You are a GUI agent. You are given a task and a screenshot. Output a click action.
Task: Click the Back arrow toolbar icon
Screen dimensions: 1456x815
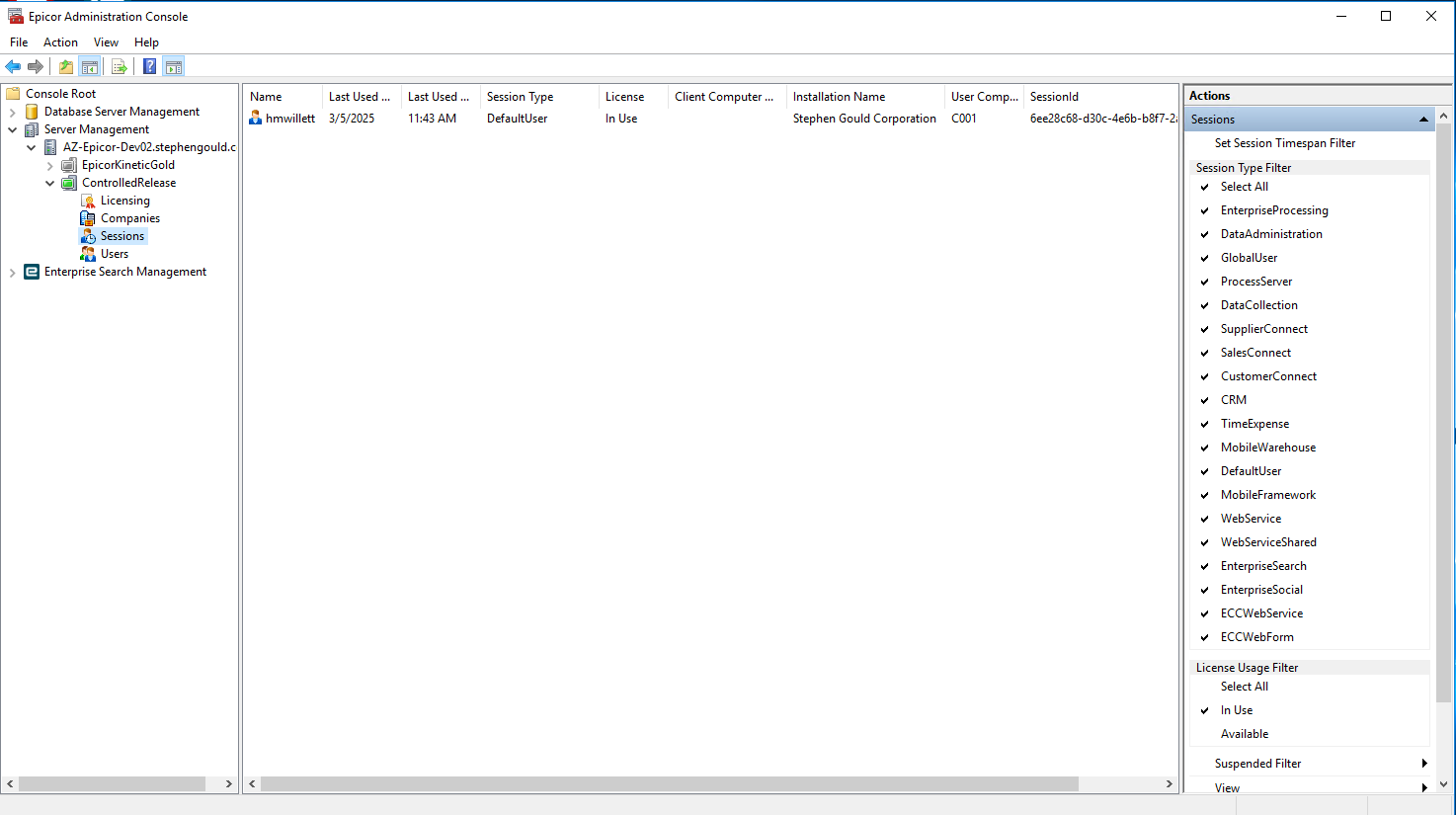[x=13, y=66]
